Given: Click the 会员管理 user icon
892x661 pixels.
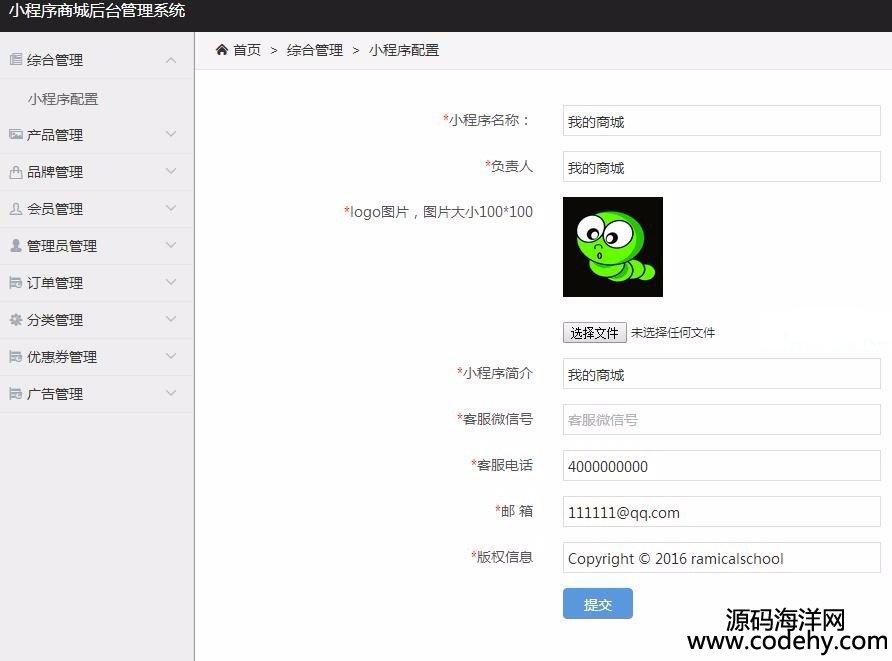Looking at the screenshot, I should [16, 209].
